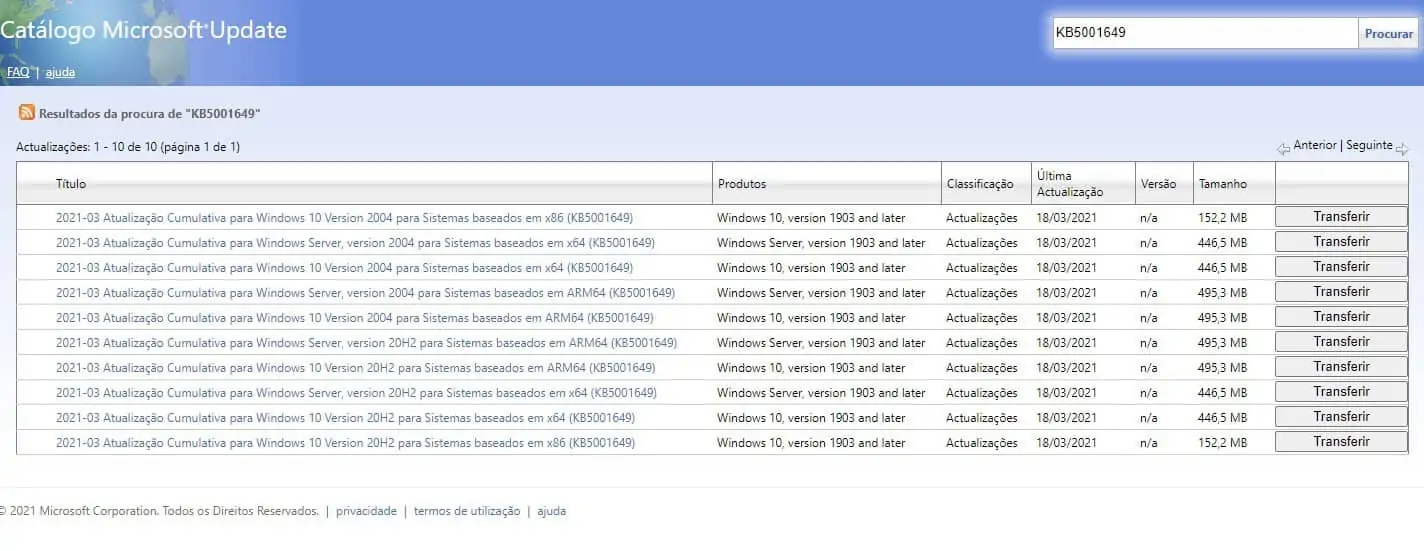Sort results by Classificação column header
The image size is (1424, 551).
click(980, 184)
